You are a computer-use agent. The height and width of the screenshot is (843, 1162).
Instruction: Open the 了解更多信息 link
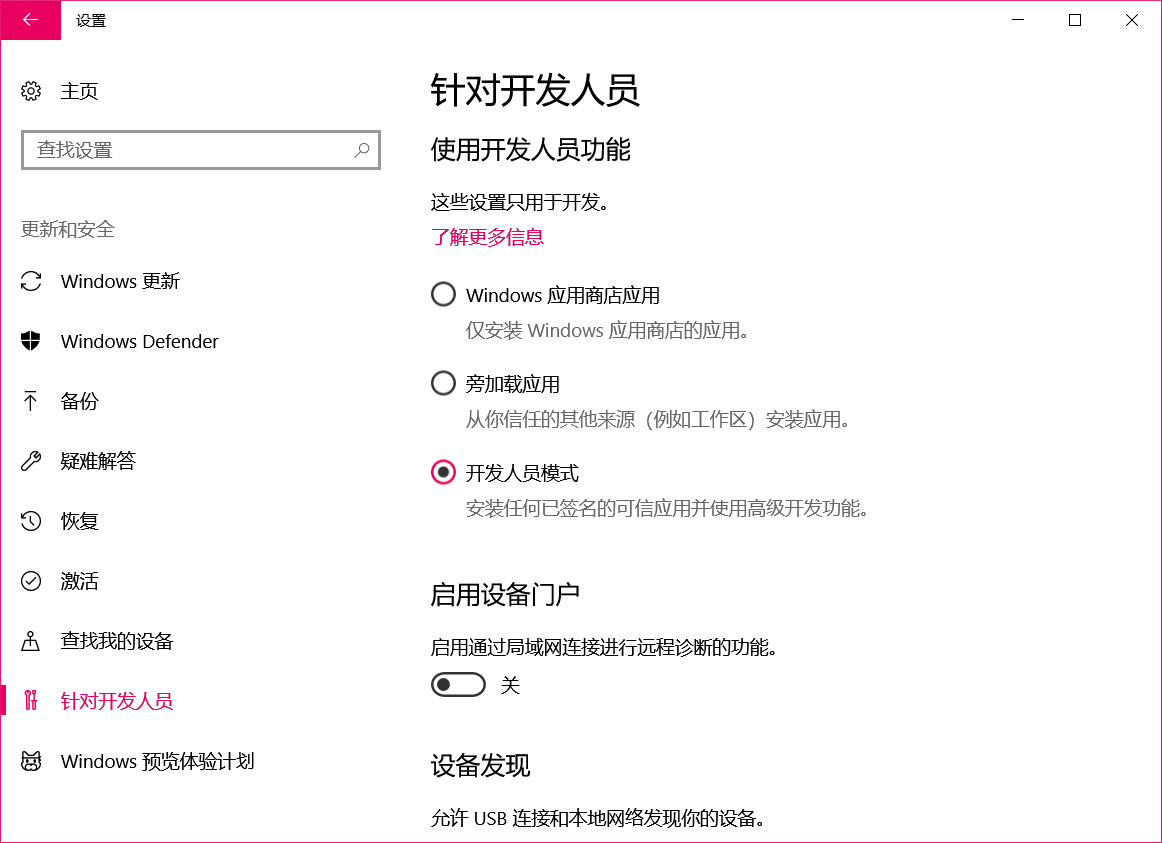[487, 237]
